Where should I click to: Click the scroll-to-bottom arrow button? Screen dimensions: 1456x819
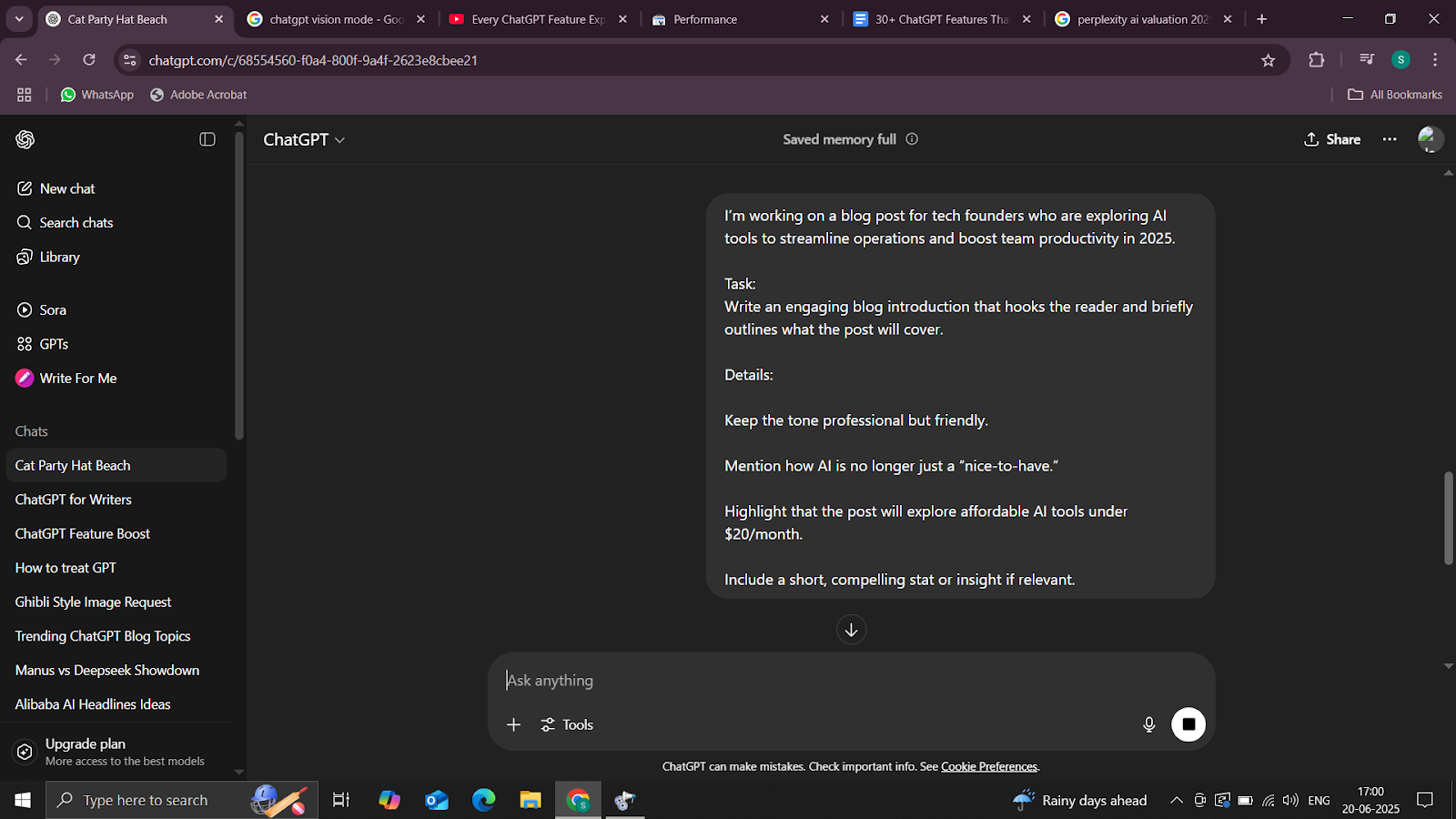(852, 630)
